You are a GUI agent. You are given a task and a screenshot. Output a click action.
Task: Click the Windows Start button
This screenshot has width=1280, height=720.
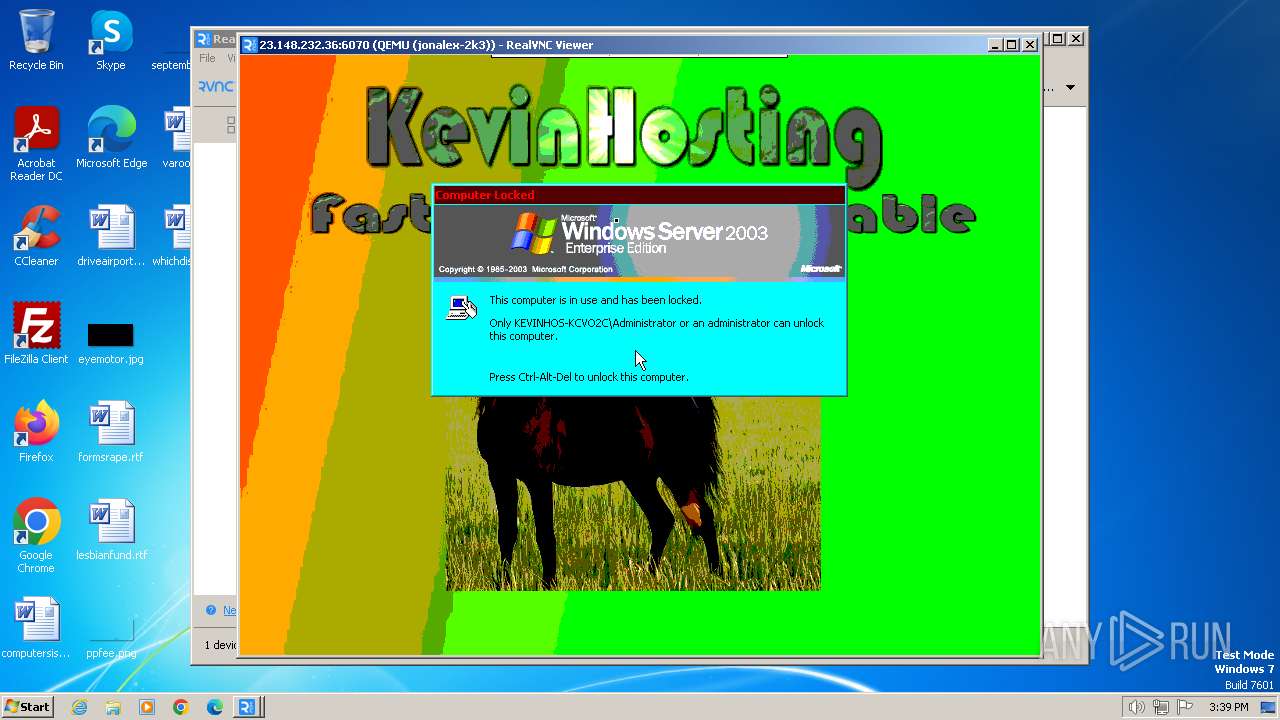pos(27,706)
